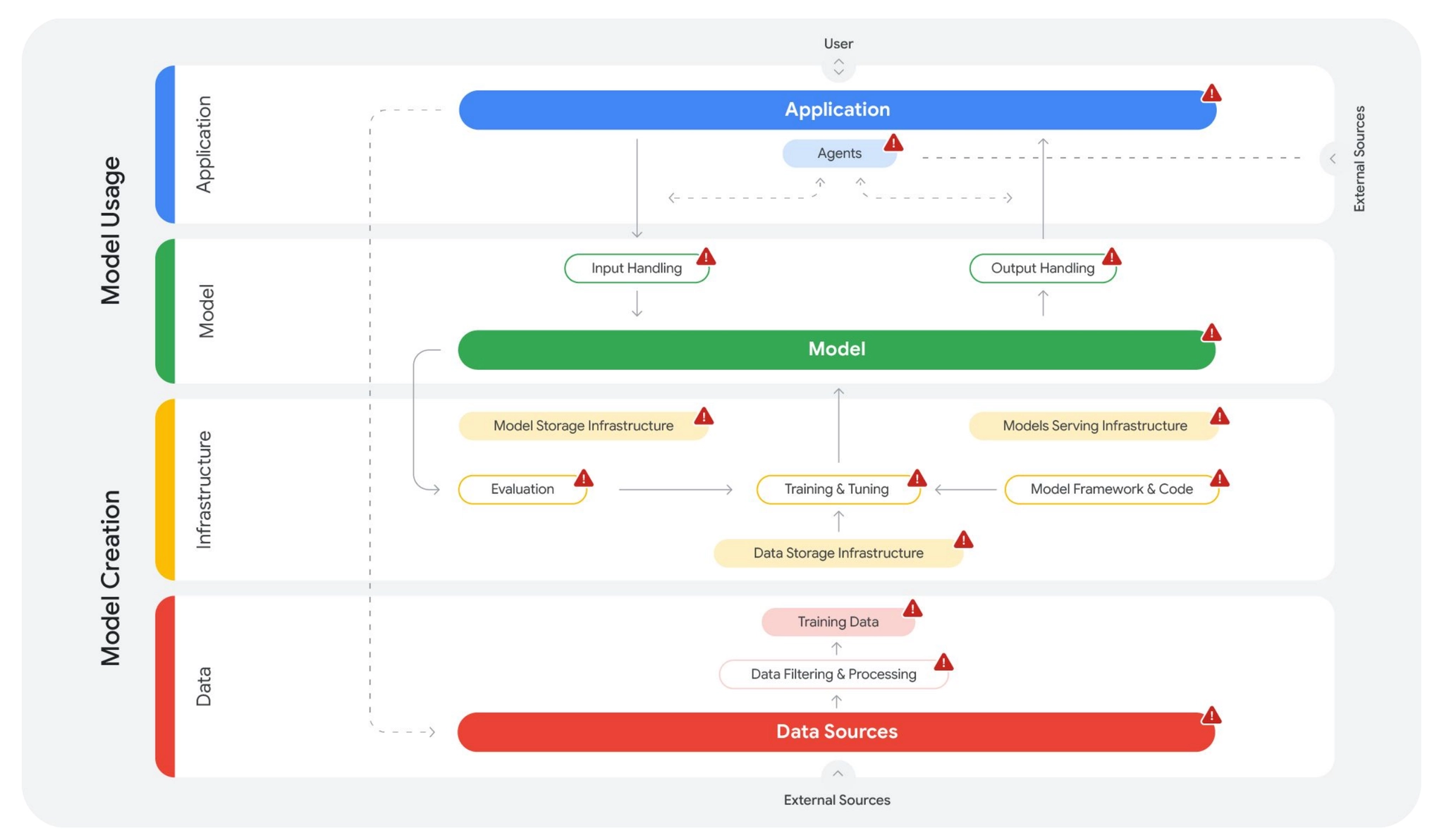This screenshot has height=840, width=1444.
Task: Click warning icon on Data Storage Infrastructure
Action: 964,540
